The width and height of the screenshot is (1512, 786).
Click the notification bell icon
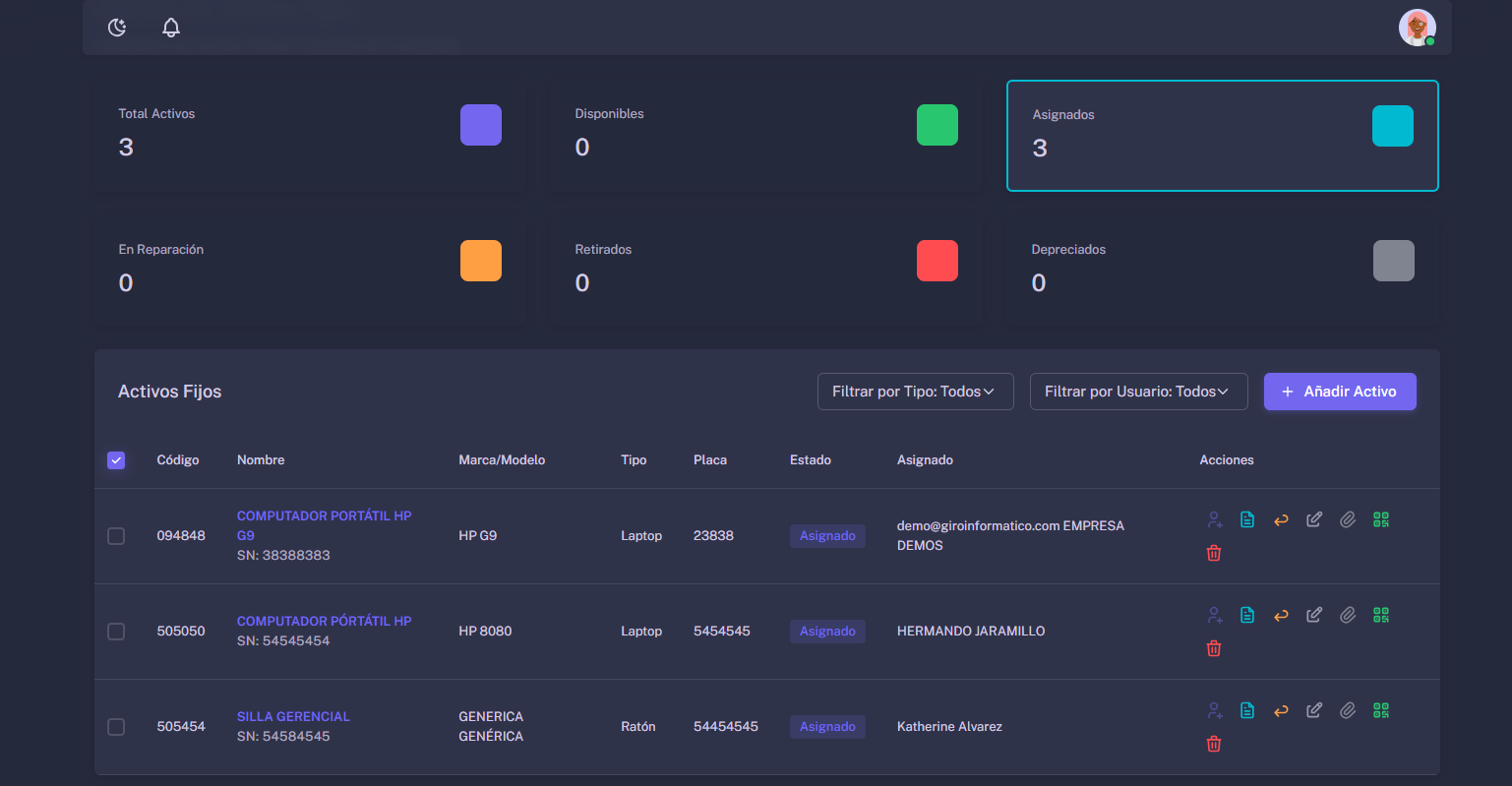(x=171, y=28)
